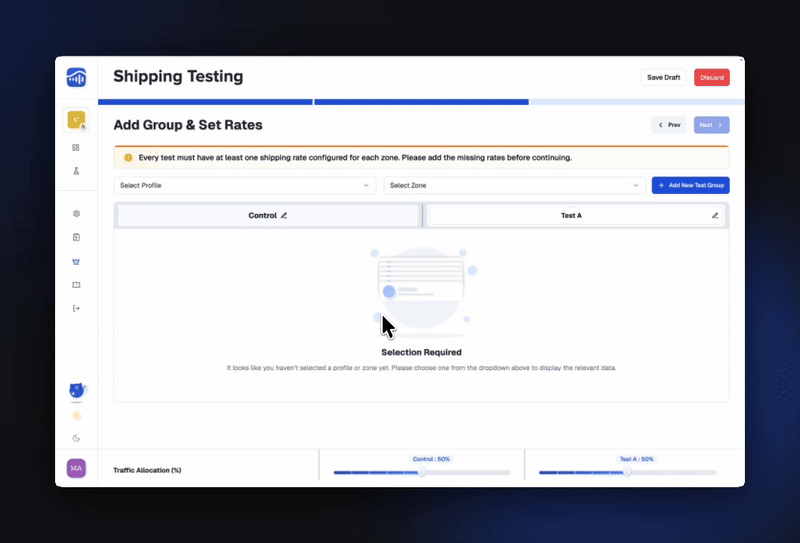
Task: Open the clipboard icon in sidebar
Action: pyautogui.click(x=76, y=237)
